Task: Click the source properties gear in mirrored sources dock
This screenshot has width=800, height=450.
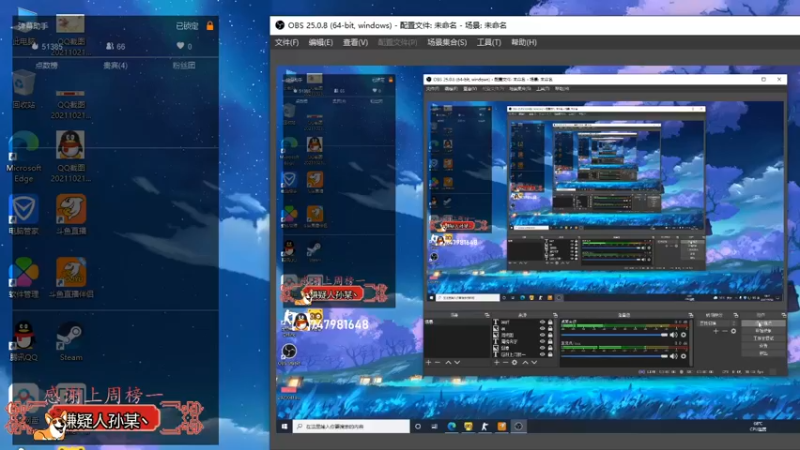Action: [514, 362]
